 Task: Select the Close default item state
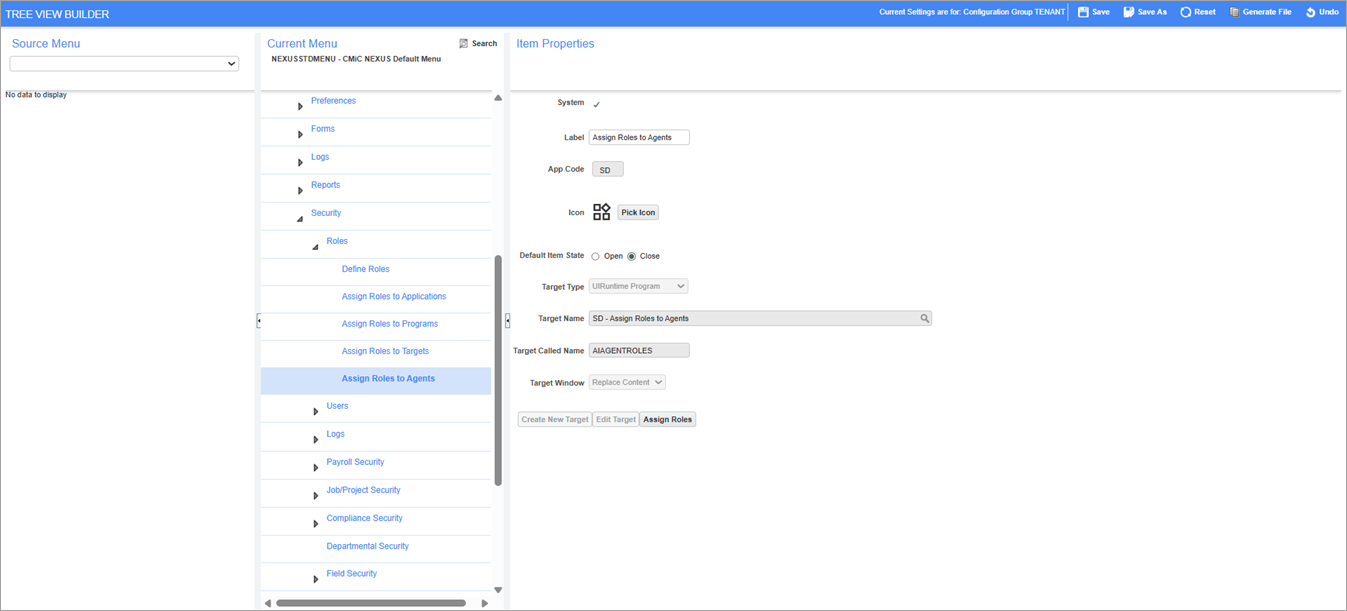(631, 257)
